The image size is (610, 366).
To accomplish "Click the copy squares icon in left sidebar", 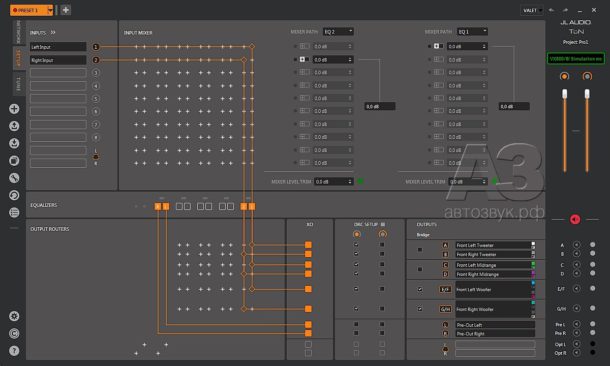I will [x=14, y=160].
